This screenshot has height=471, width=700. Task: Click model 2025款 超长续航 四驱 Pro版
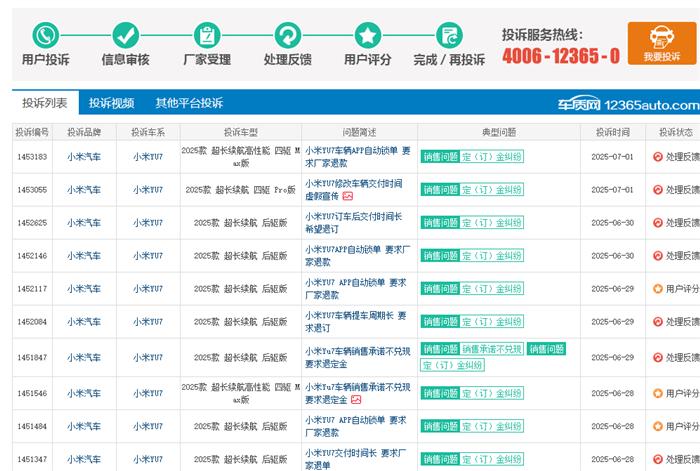pyautogui.click(x=241, y=190)
